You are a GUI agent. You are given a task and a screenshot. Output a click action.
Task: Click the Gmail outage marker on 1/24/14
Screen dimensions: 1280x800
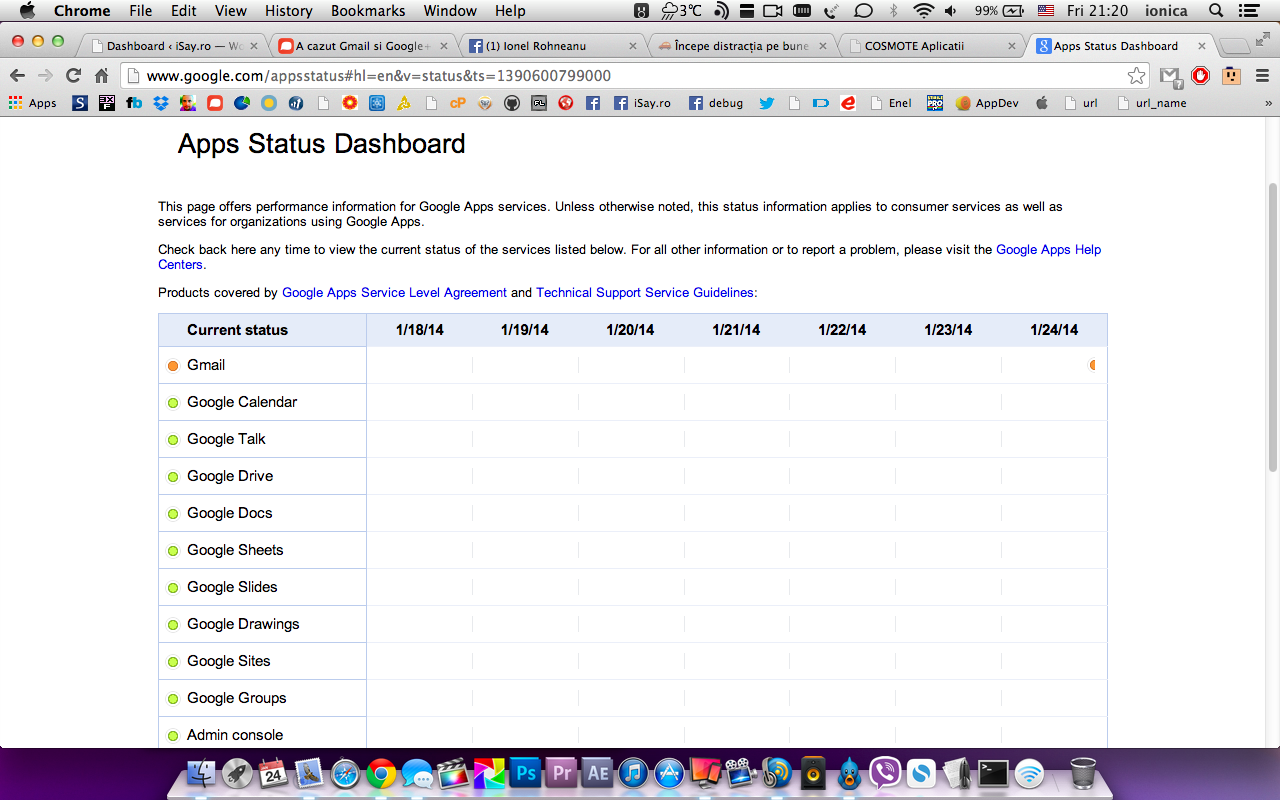click(x=1092, y=365)
